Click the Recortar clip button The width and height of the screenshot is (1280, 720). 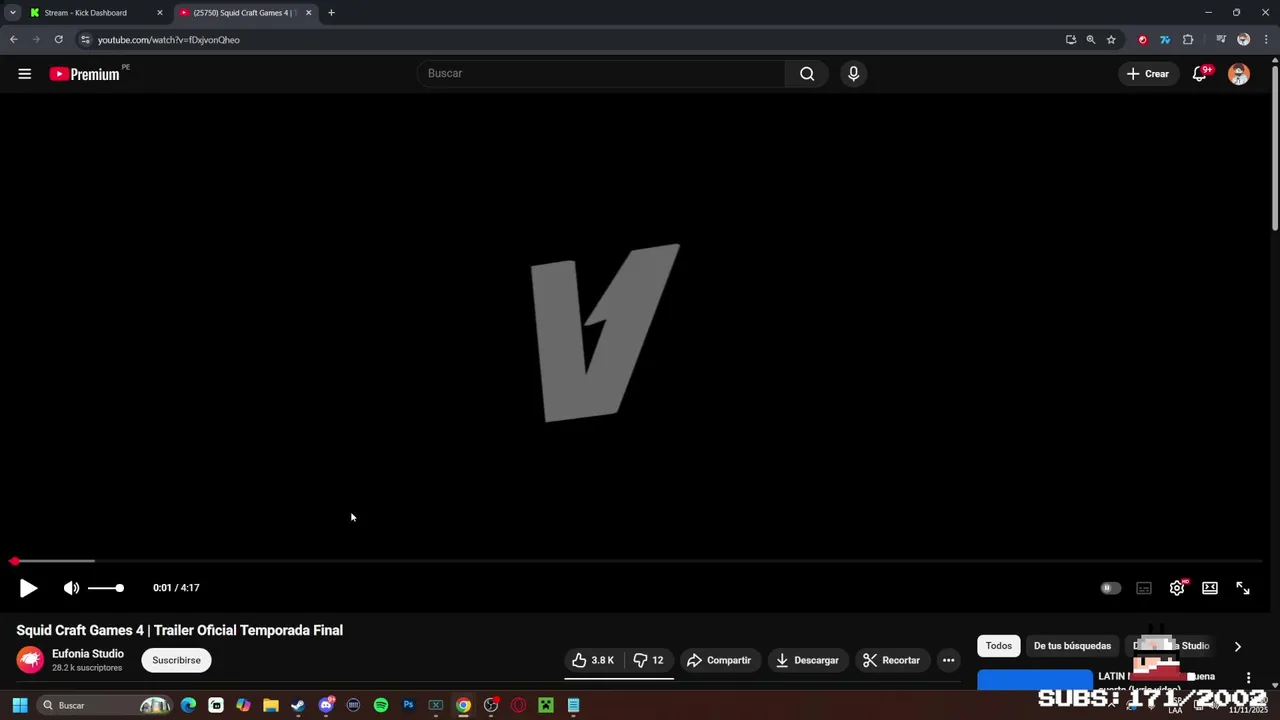(891, 660)
